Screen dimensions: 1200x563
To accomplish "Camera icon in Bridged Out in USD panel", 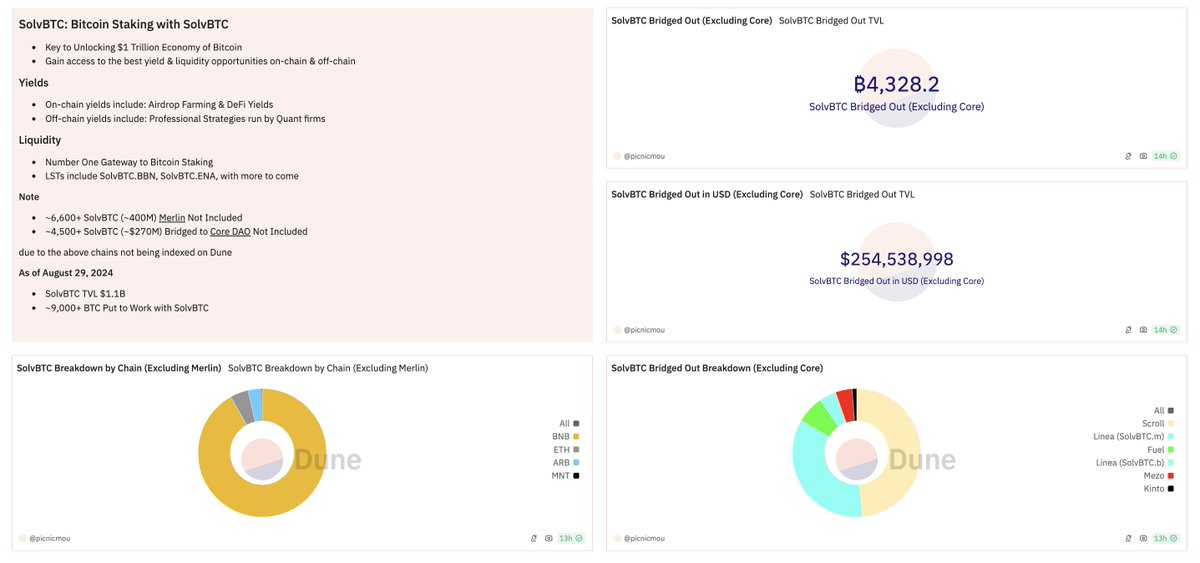I will 1143,329.
